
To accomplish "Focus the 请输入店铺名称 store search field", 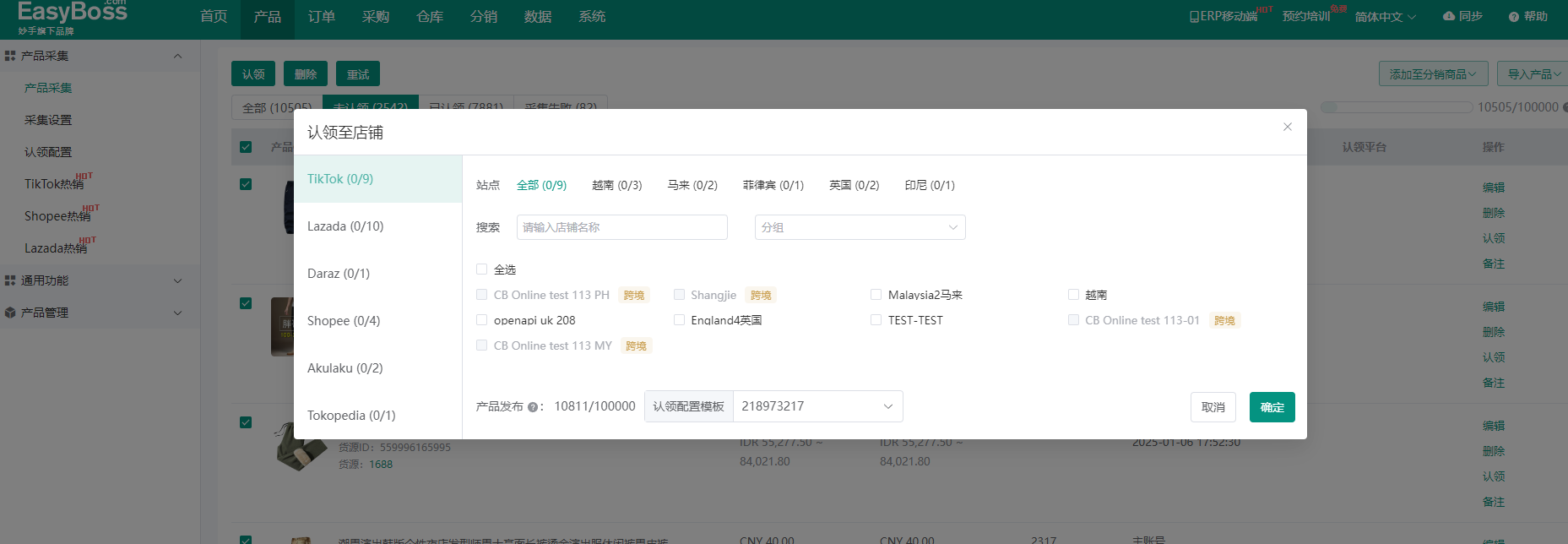I will point(622,227).
